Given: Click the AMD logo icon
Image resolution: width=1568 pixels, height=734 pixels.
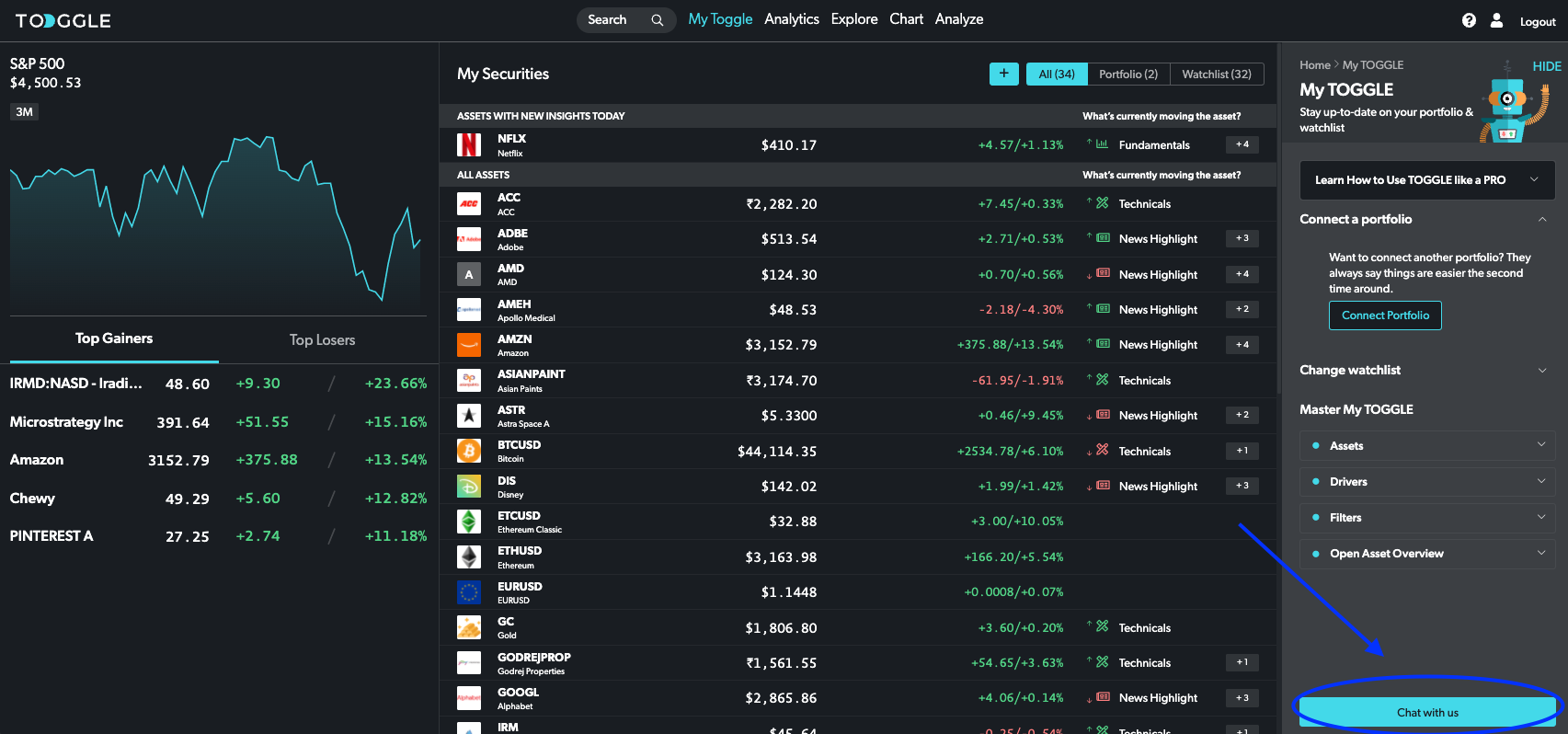Looking at the screenshot, I should pos(469,274).
